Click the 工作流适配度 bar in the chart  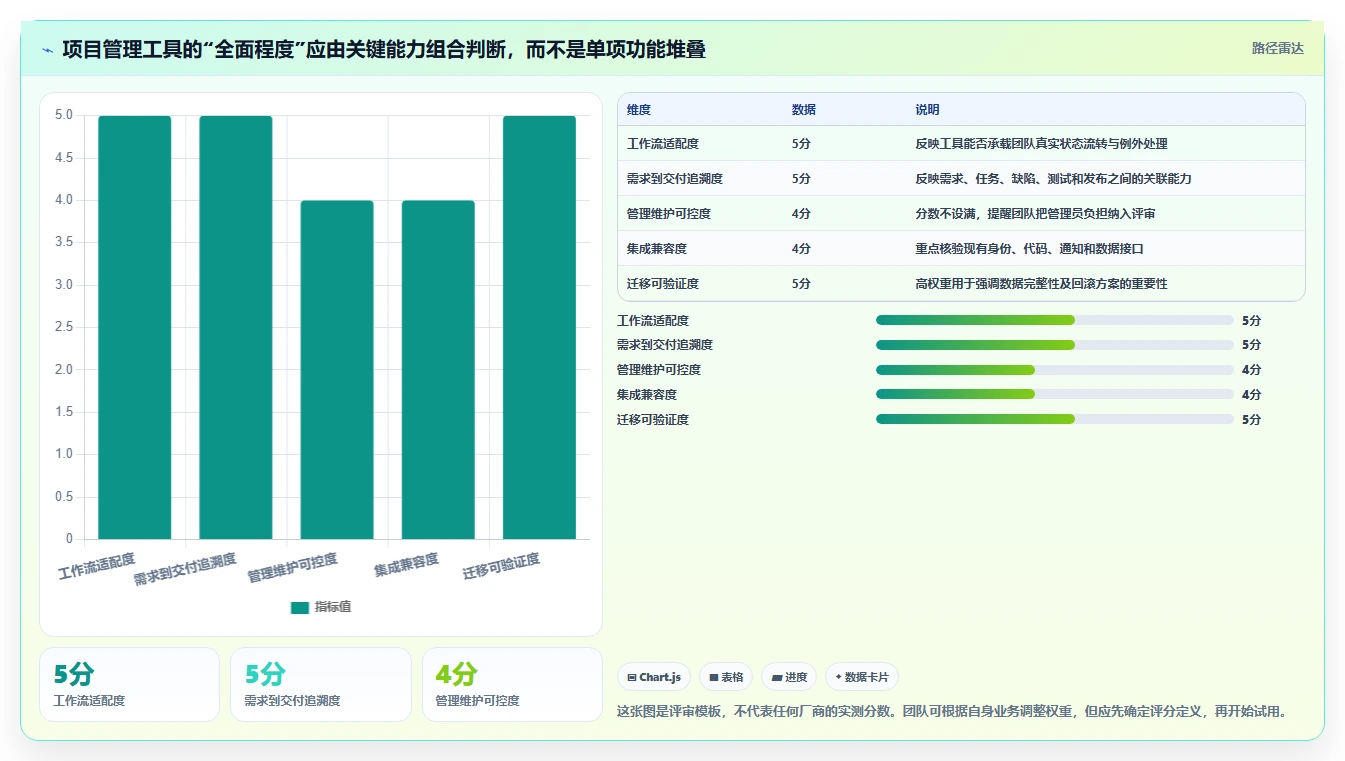(135, 327)
